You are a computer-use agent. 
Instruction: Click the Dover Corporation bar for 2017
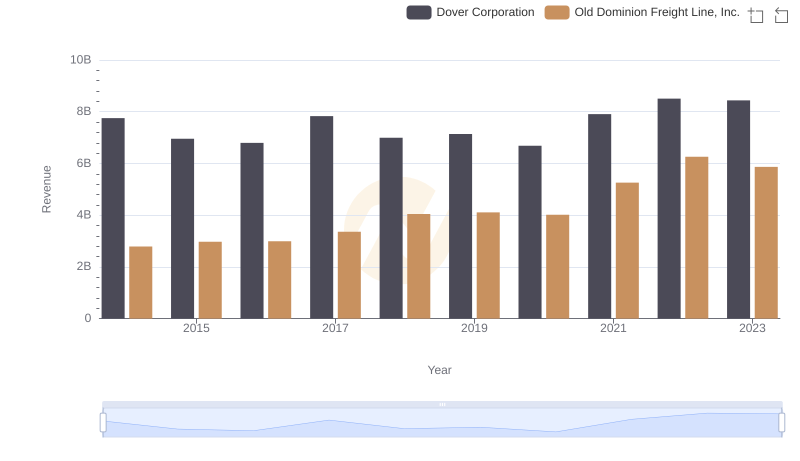321,217
